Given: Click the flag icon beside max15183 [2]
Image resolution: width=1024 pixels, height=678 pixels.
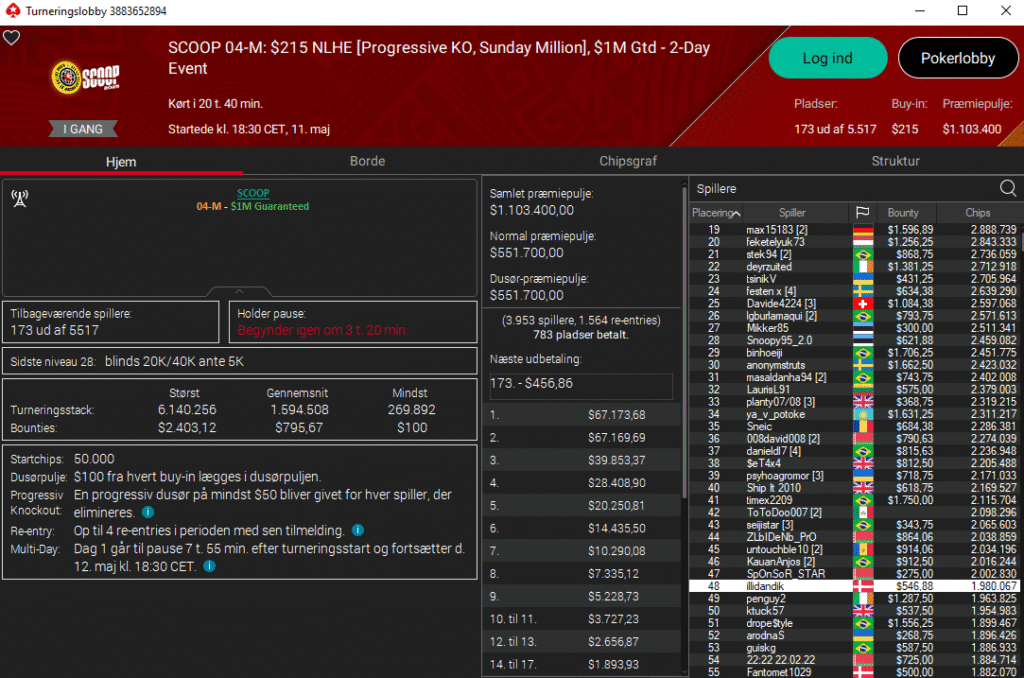Looking at the screenshot, I should [863, 230].
